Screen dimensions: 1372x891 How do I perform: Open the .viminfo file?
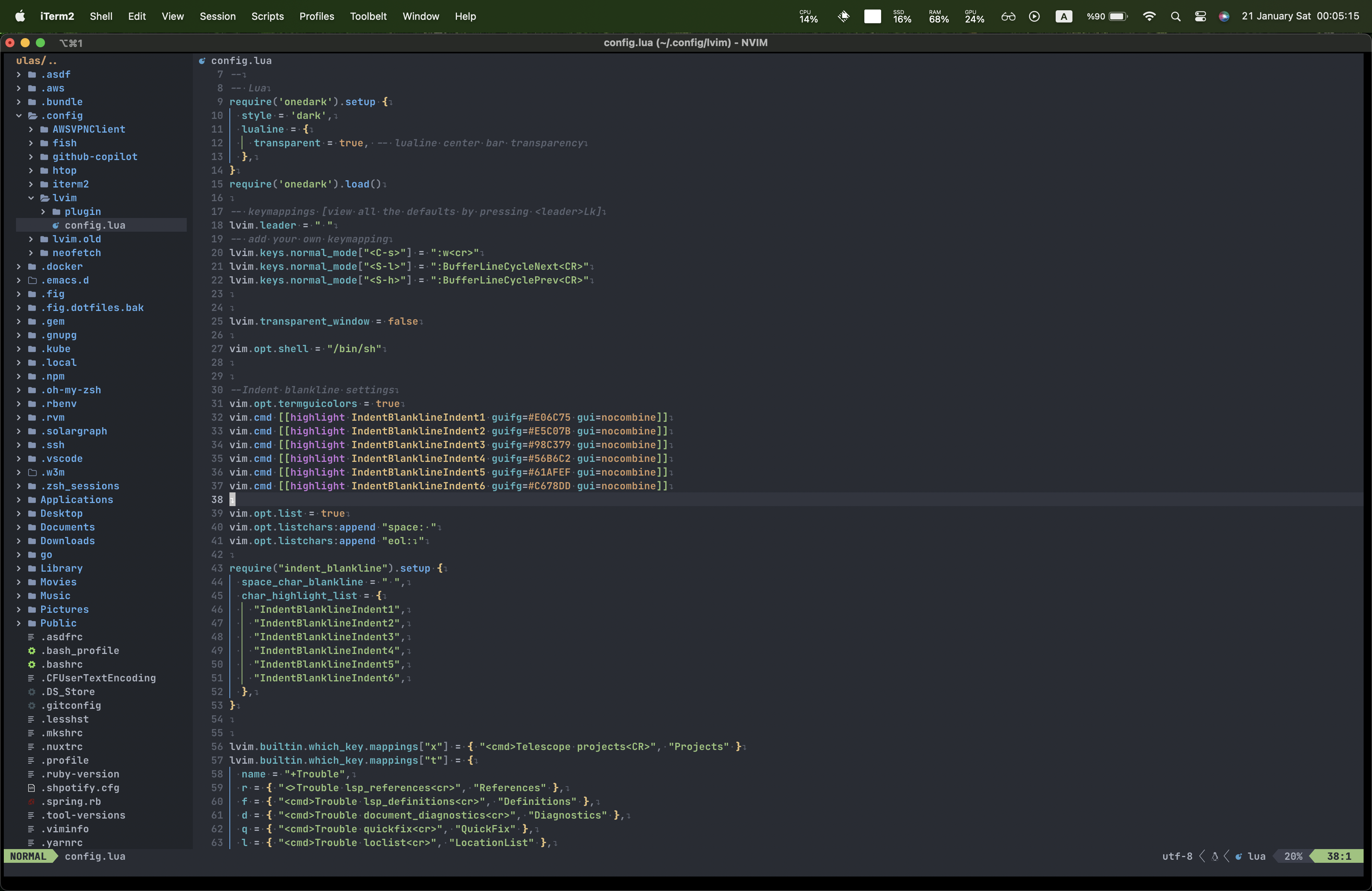tap(64, 829)
